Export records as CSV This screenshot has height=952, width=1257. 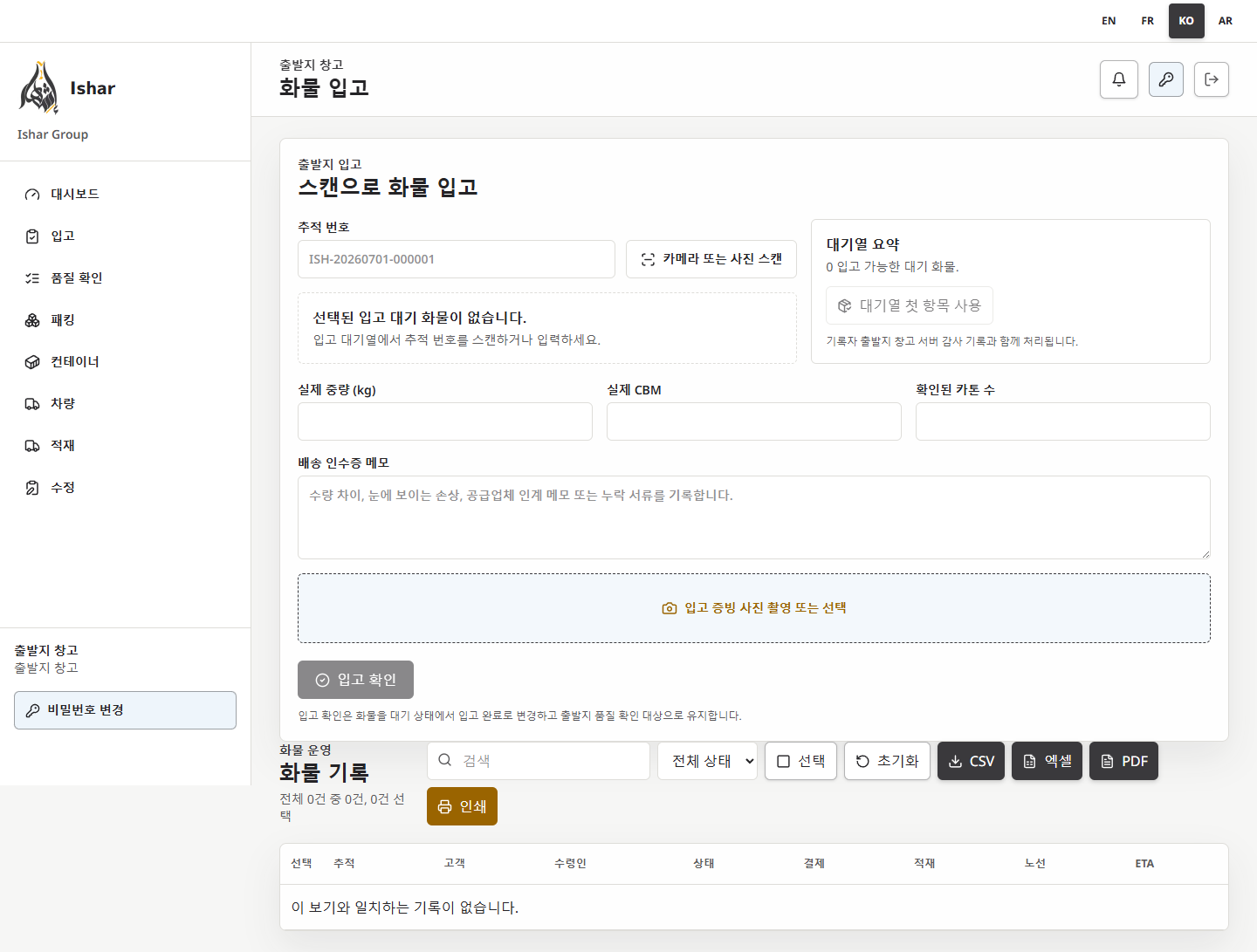click(971, 761)
